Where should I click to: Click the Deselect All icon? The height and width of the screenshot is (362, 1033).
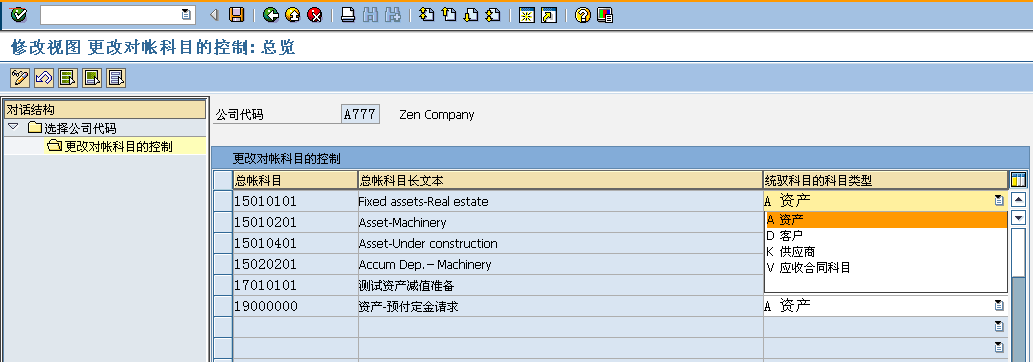tap(116, 78)
